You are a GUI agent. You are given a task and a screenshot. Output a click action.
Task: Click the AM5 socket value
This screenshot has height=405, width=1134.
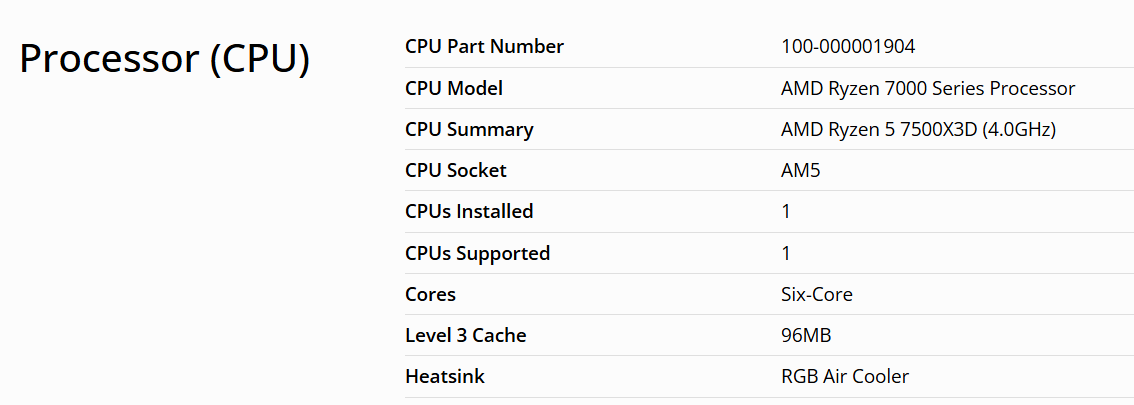(x=801, y=170)
